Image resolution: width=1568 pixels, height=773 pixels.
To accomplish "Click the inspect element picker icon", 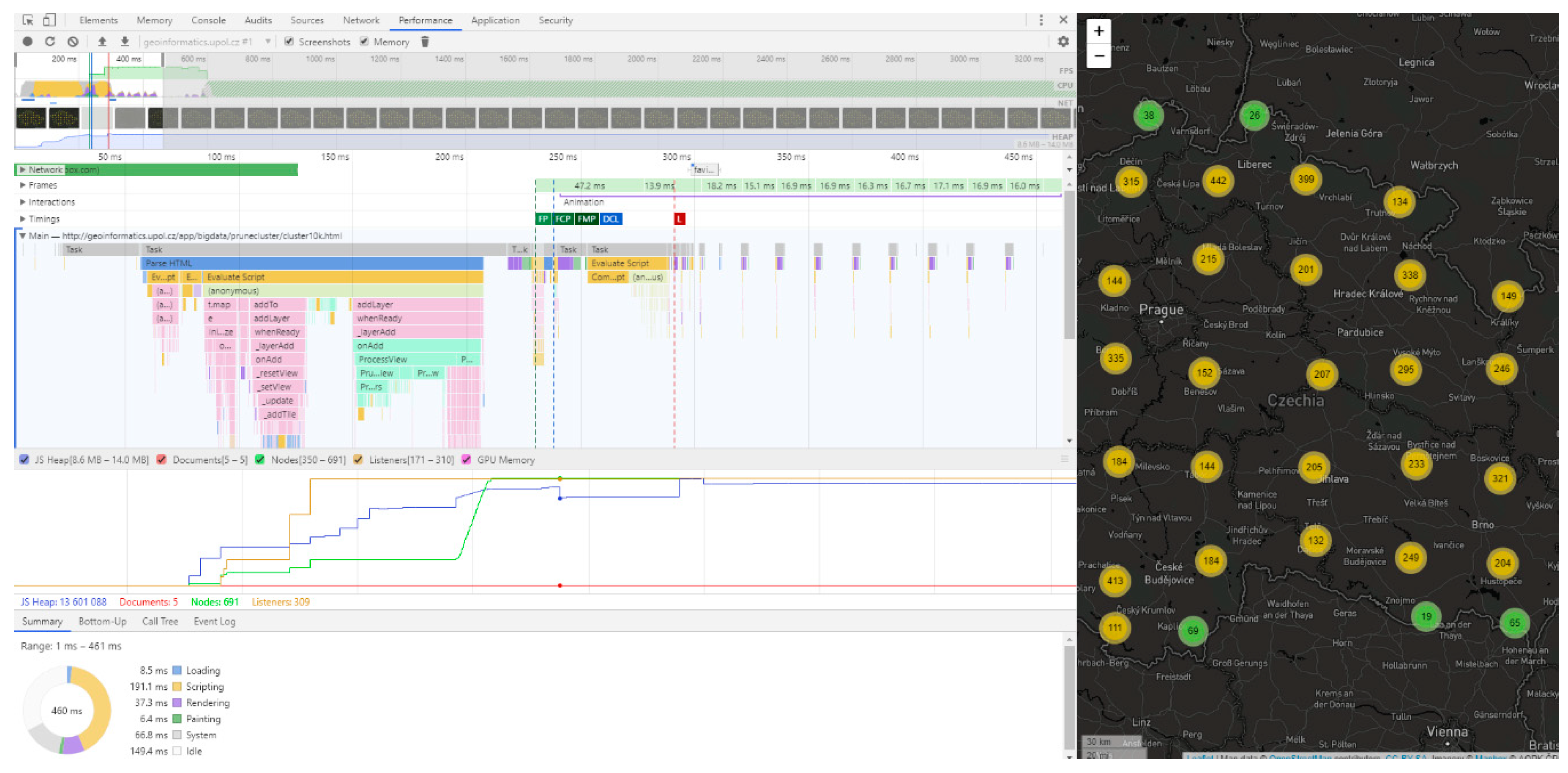I will [x=27, y=20].
